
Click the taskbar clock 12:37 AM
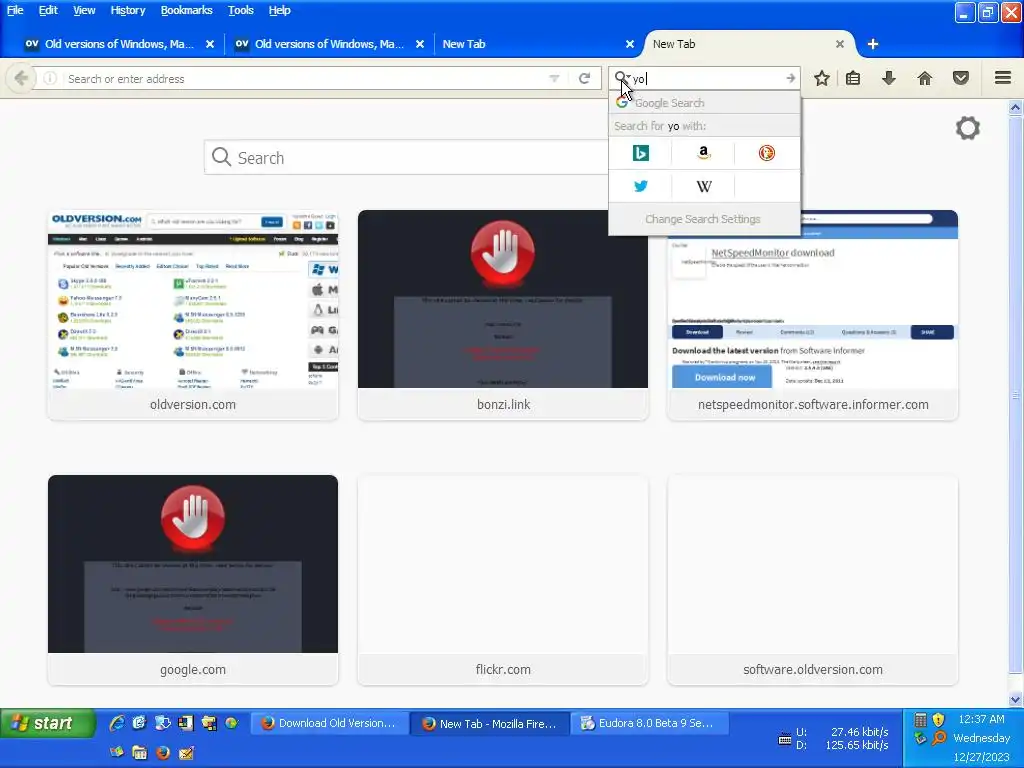click(x=981, y=719)
